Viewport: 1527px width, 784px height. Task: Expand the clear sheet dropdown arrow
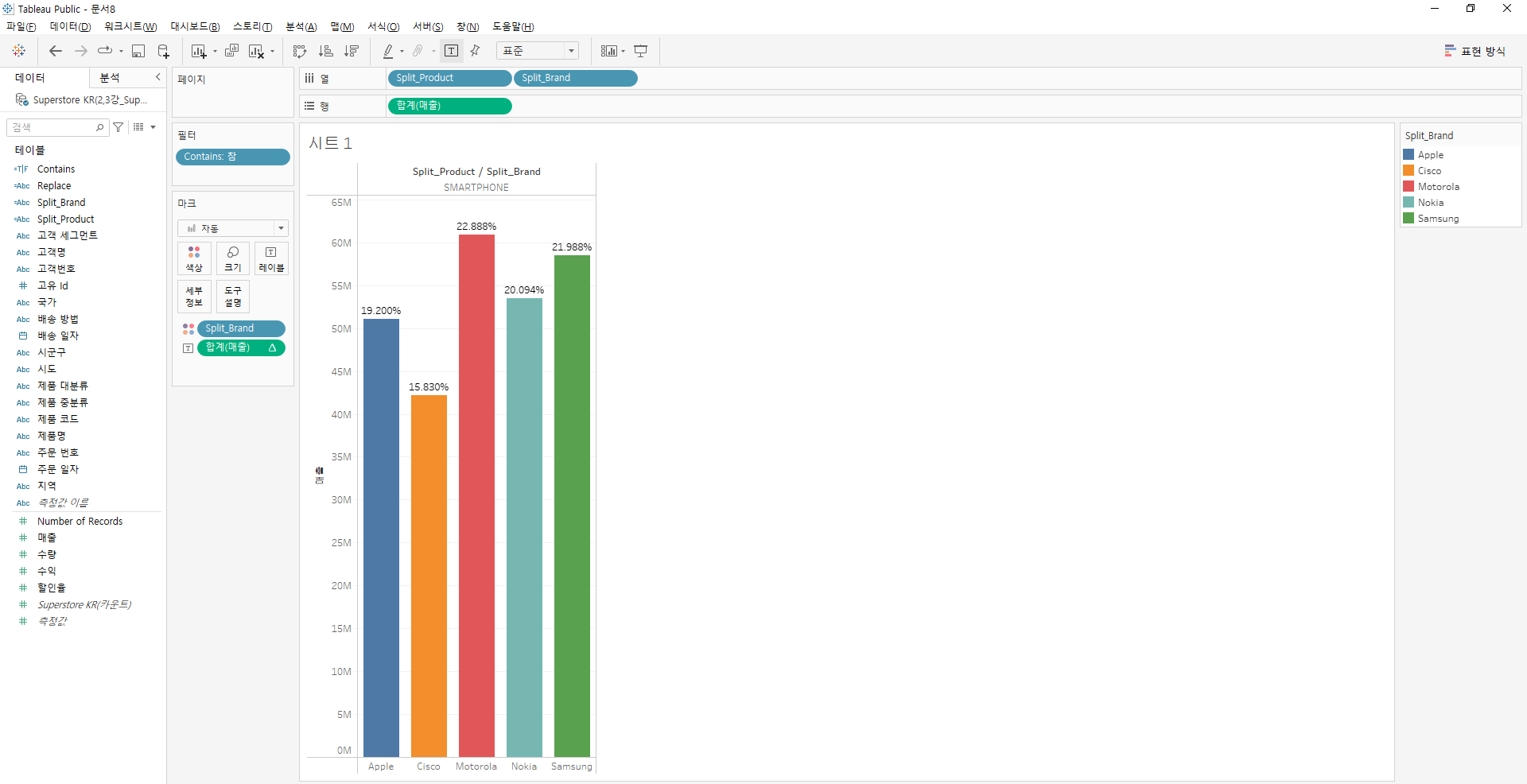[x=272, y=52]
